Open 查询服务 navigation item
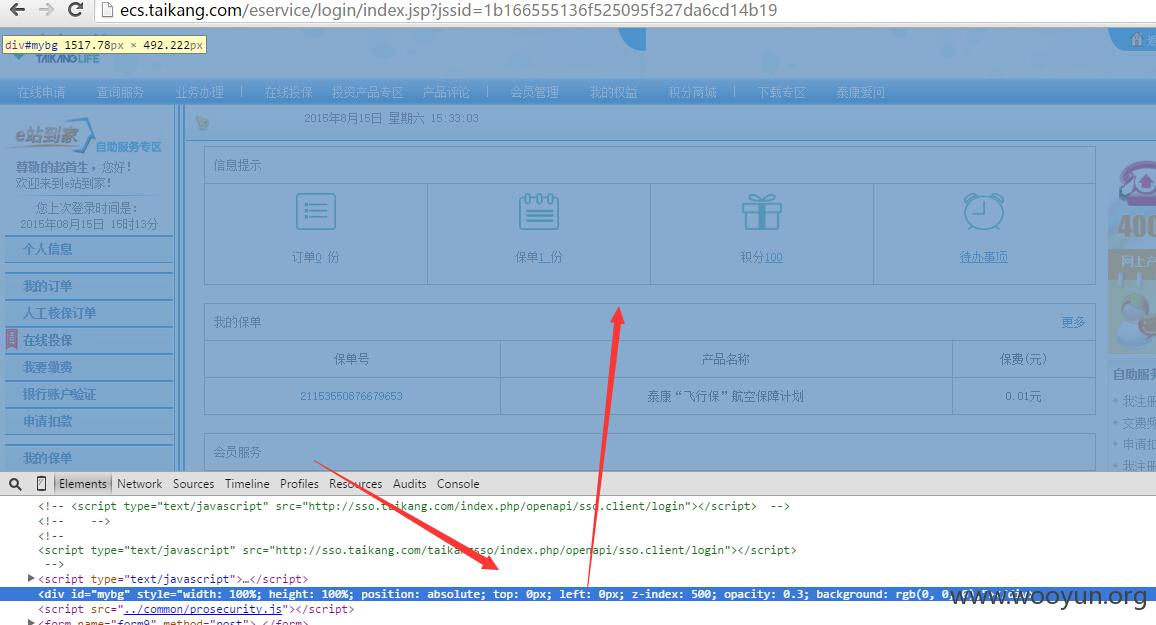This screenshot has height=625, width=1156. pos(120,92)
